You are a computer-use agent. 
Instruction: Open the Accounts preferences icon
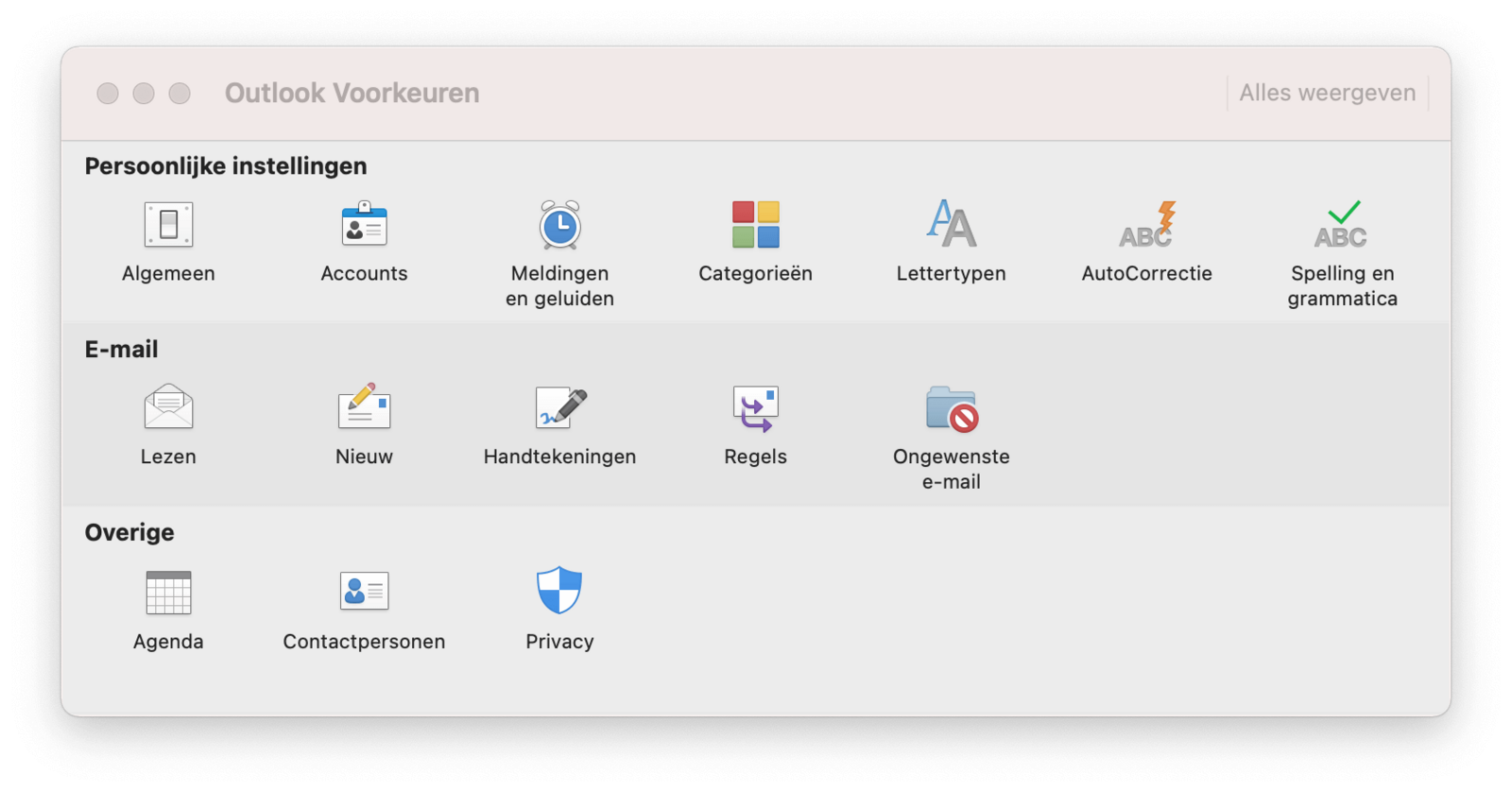coord(364,225)
